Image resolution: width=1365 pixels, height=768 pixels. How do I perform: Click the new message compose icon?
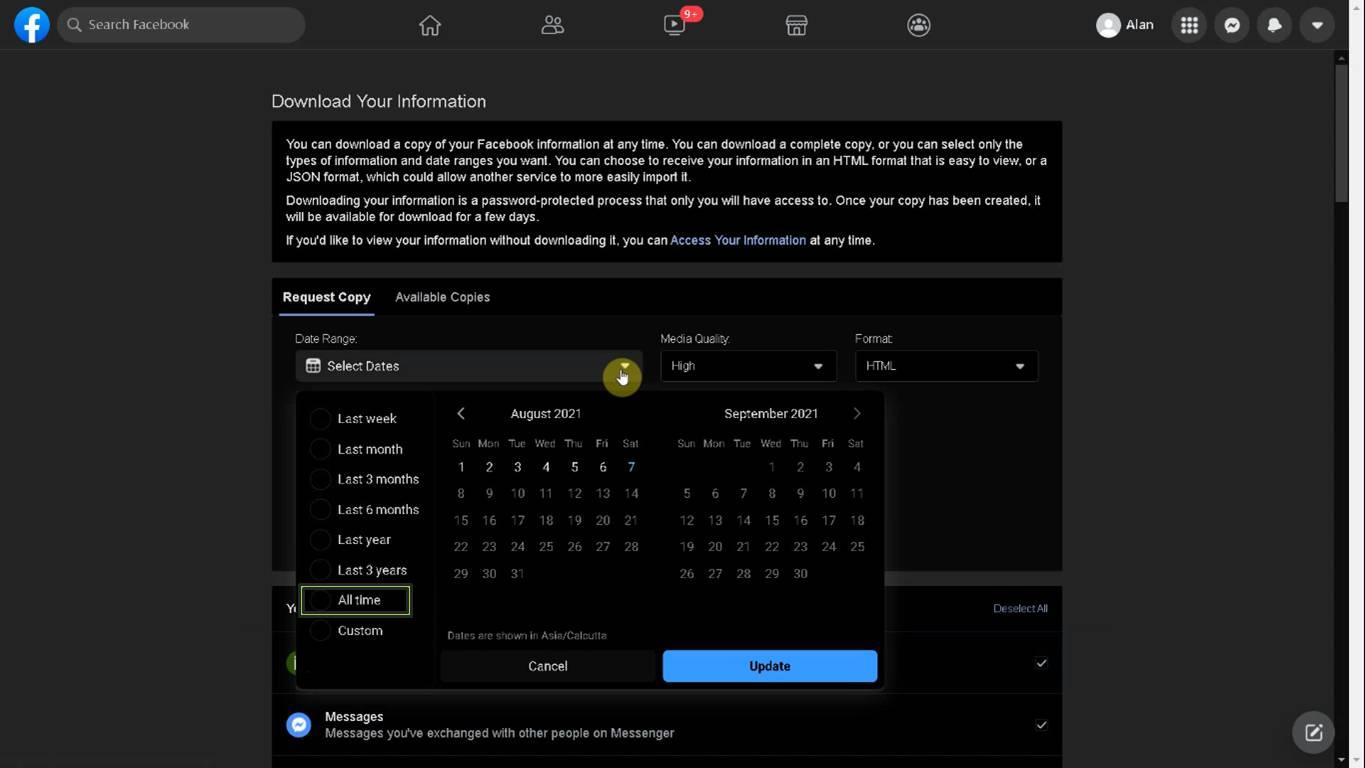[1314, 733]
